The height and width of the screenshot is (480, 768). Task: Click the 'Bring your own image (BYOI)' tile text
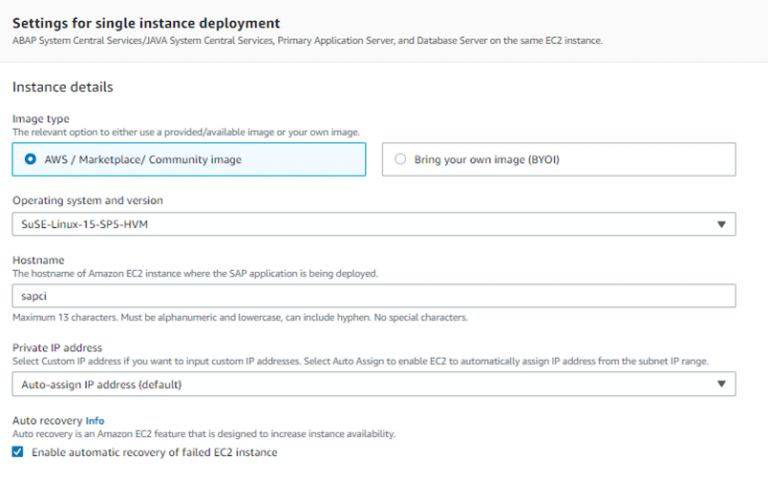[x=485, y=159]
